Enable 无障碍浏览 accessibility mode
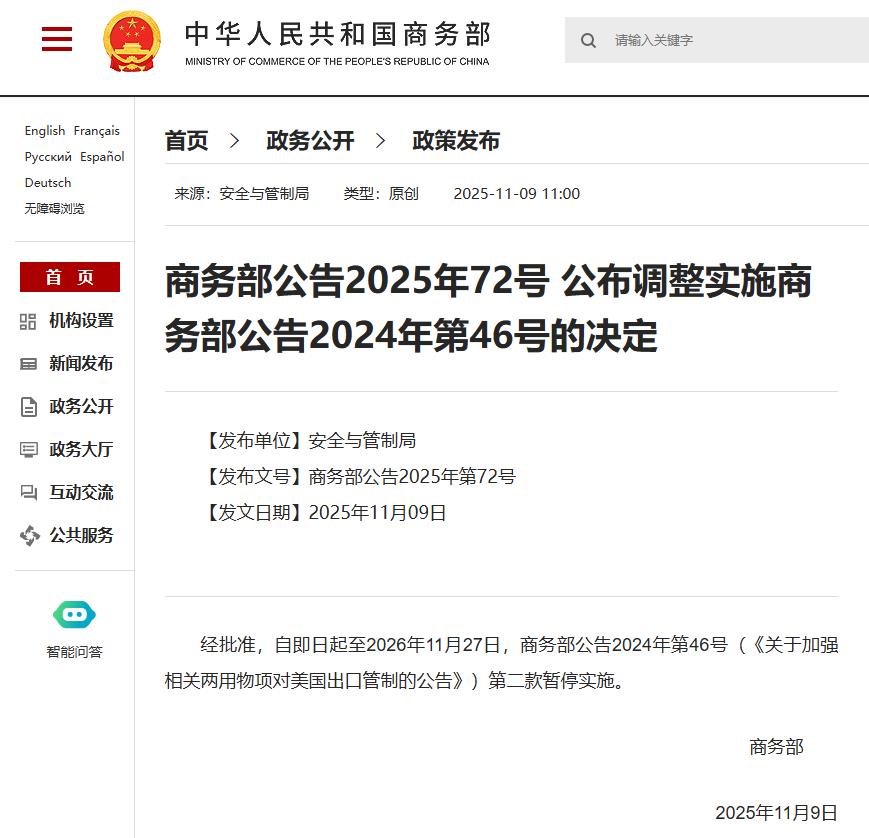 pos(54,208)
